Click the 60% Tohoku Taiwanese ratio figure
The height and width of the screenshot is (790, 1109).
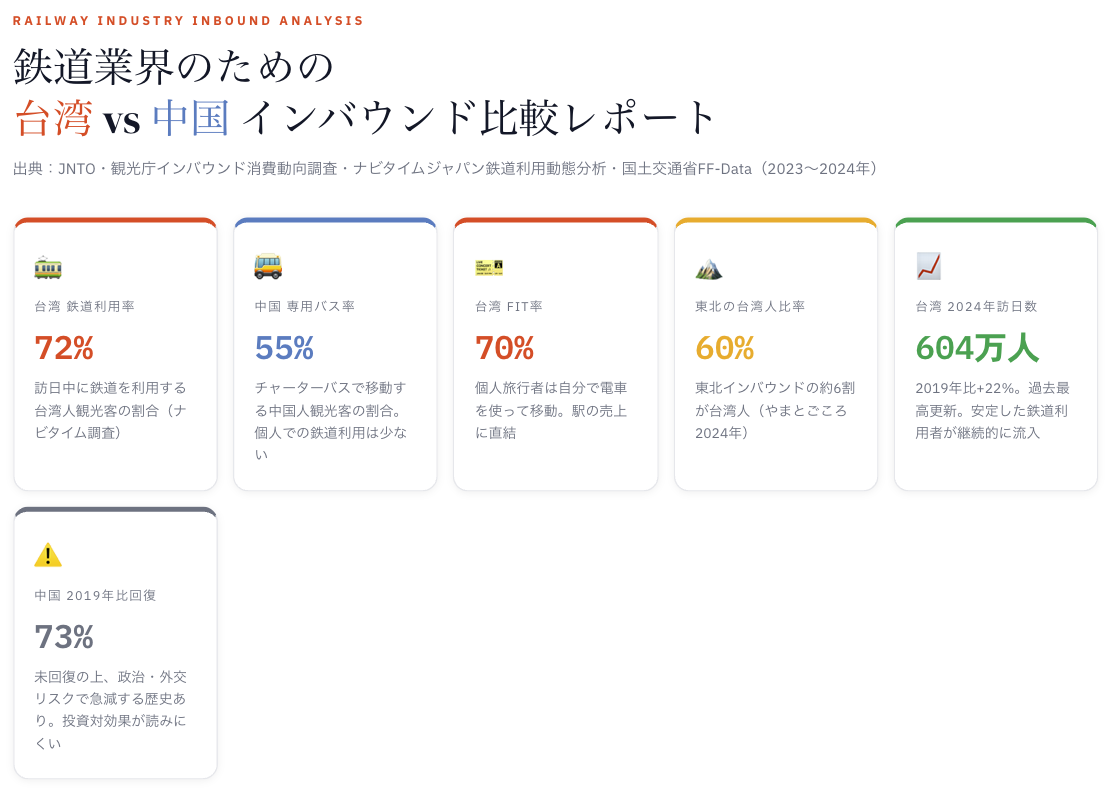coord(724,348)
